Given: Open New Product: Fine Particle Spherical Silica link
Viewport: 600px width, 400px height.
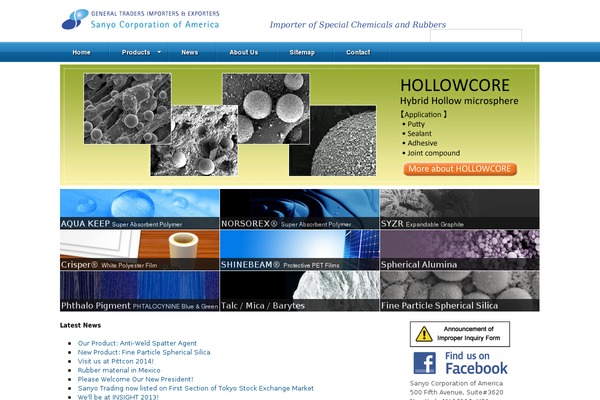Looking at the screenshot, I should pos(144,352).
